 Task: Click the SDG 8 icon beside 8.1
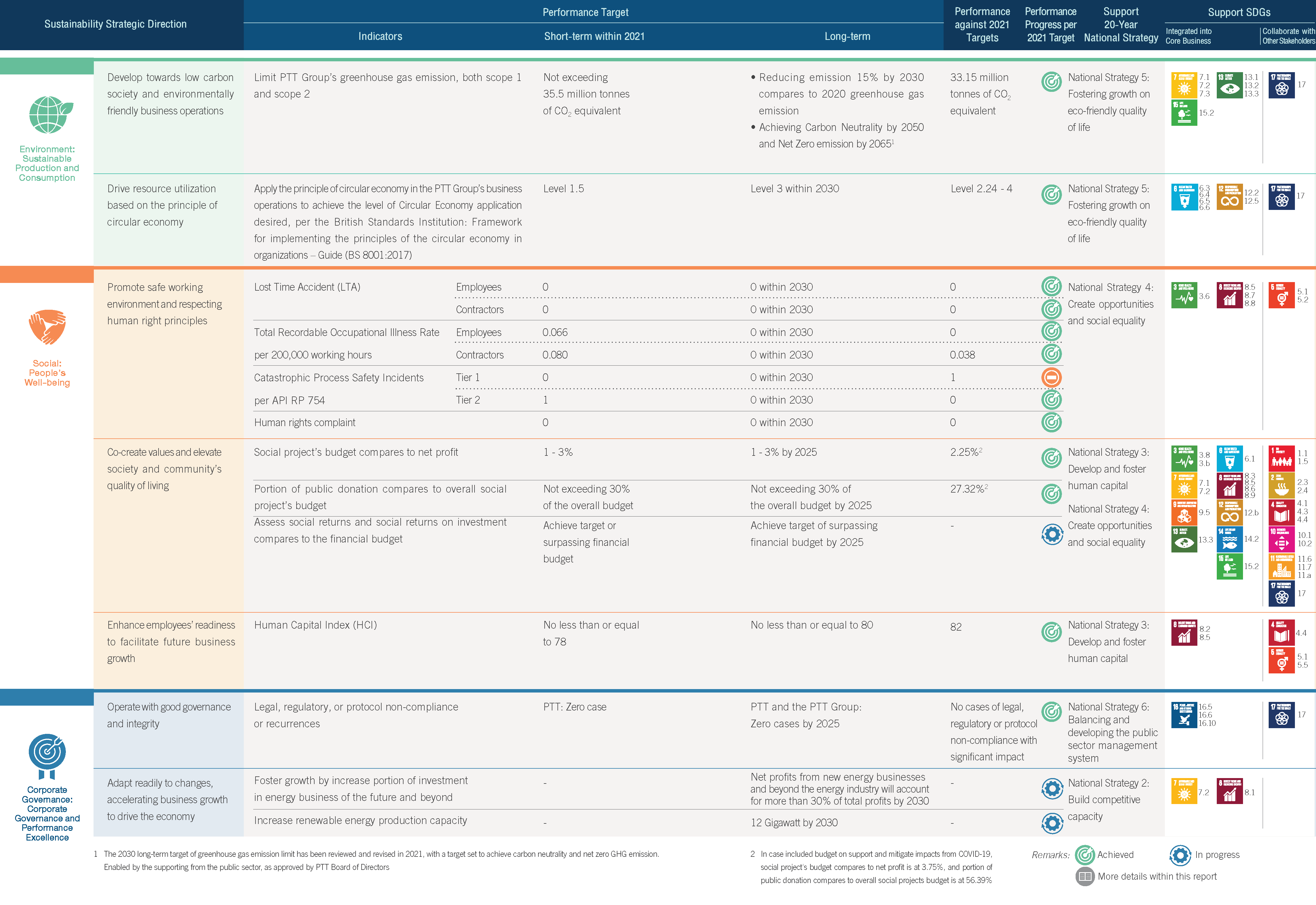pos(1229,791)
